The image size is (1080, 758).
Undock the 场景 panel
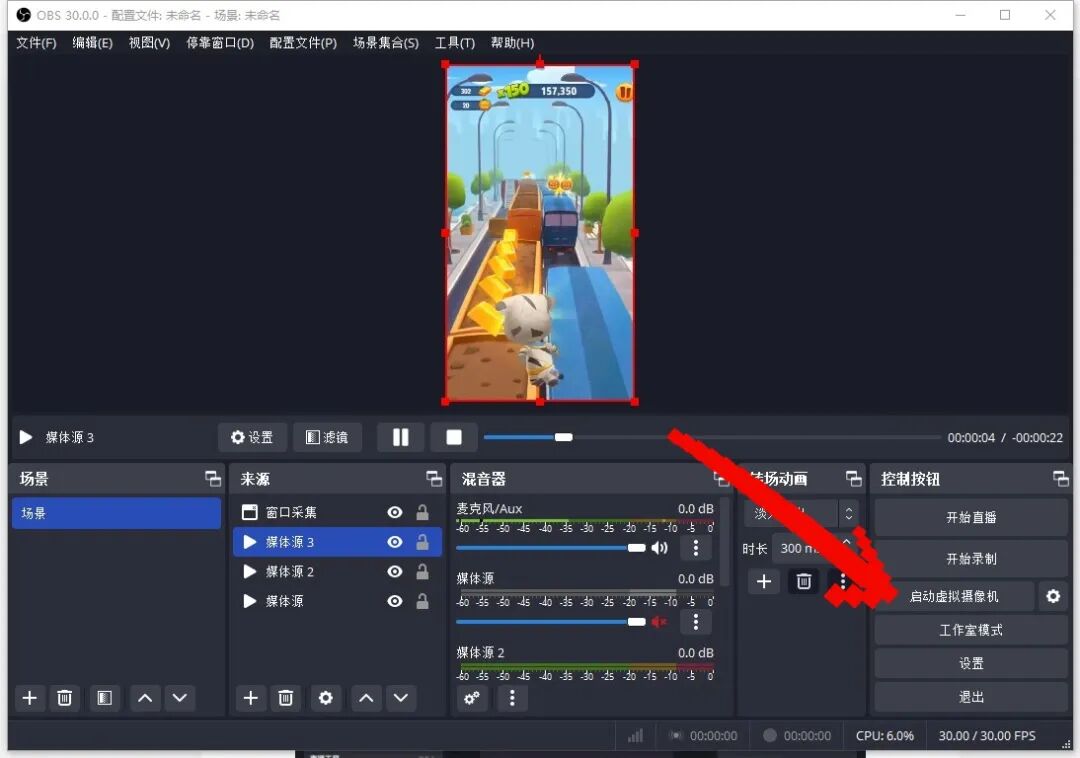pyautogui.click(x=213, y=478)
